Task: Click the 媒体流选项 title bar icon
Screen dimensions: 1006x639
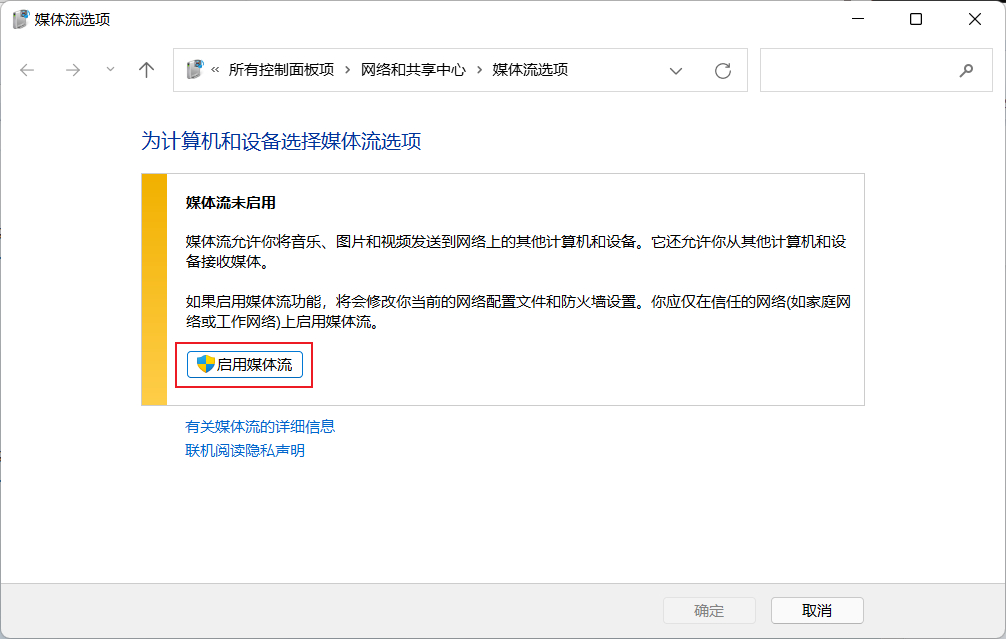Action: click(20, 19)
